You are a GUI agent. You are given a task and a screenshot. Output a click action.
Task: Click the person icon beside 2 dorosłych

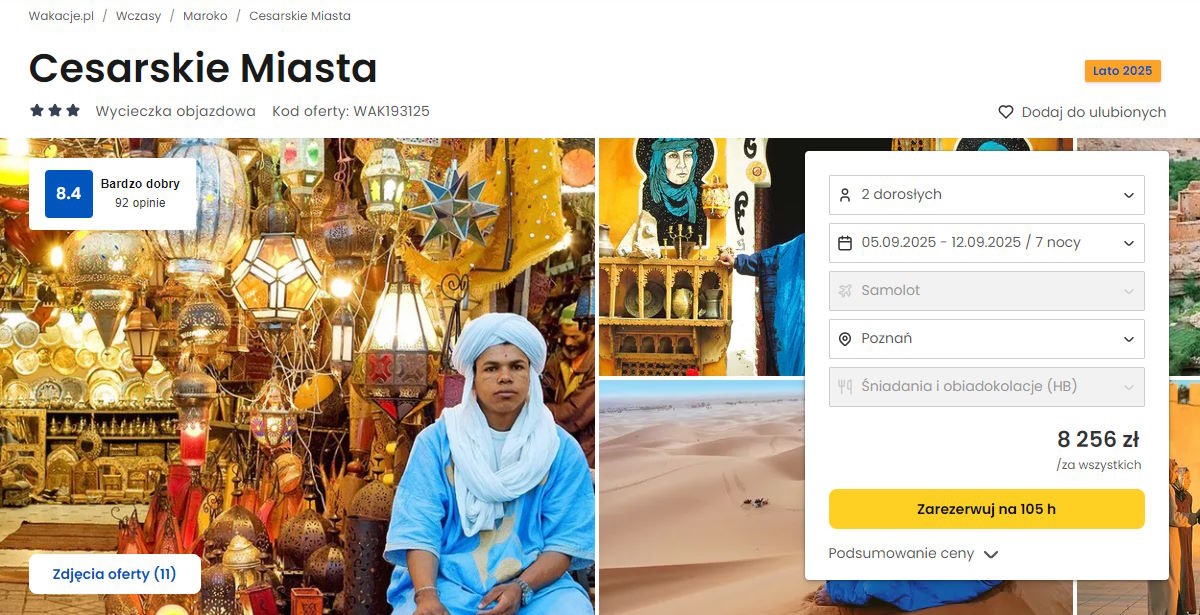(845, 195)
